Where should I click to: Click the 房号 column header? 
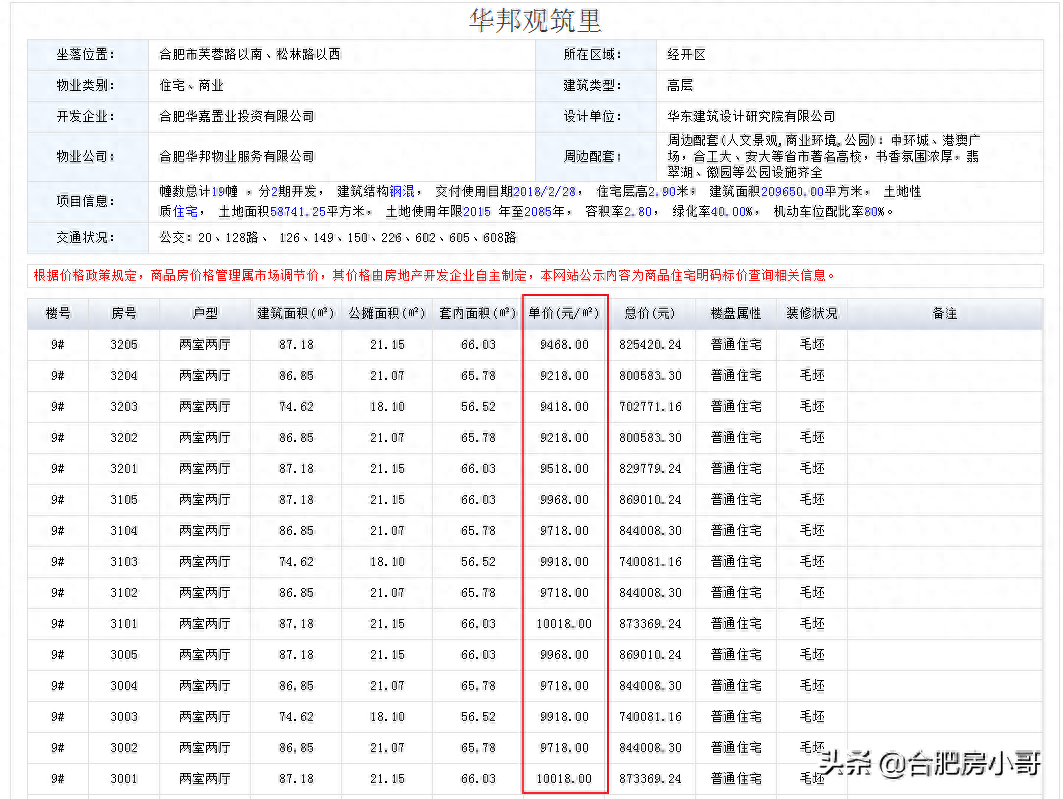(123, 313)
